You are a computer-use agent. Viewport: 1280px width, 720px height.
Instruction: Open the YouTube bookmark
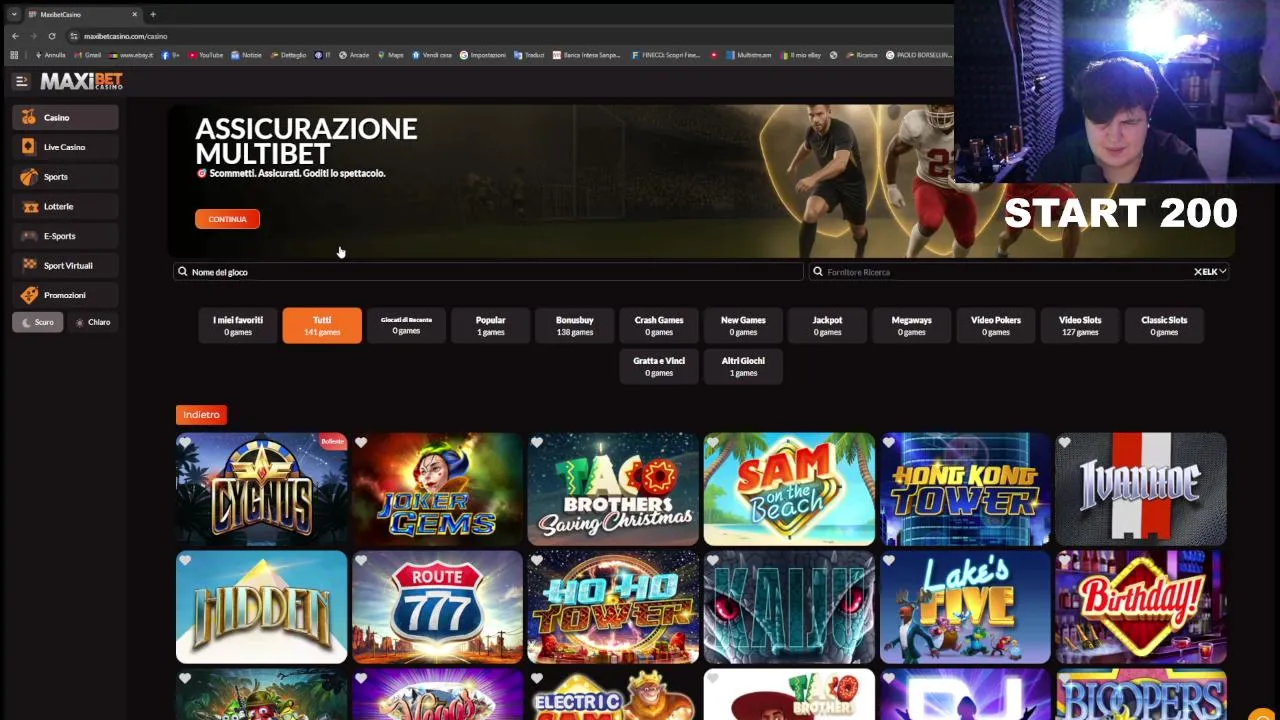click(206, 55)
